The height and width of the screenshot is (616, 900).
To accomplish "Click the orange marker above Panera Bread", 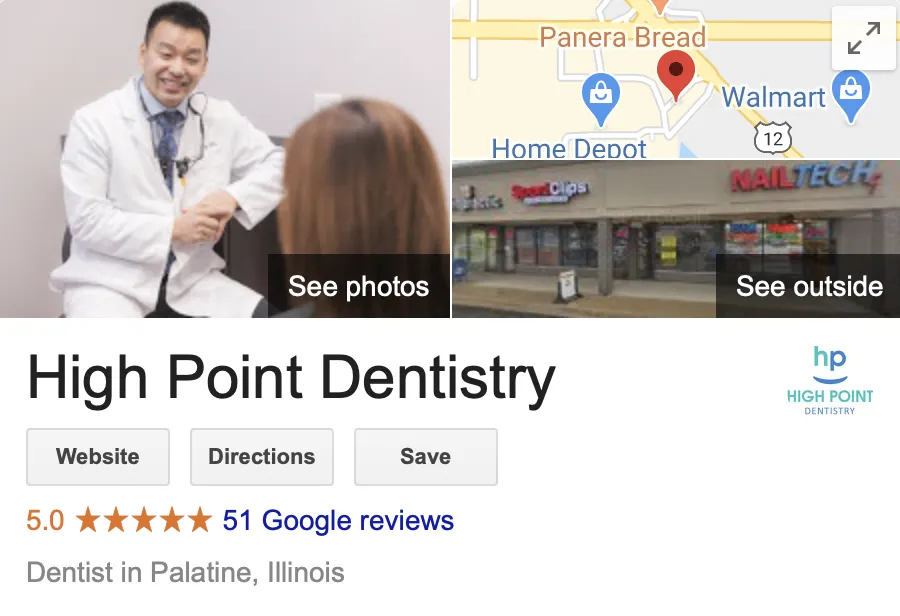I will pos(659,6).
